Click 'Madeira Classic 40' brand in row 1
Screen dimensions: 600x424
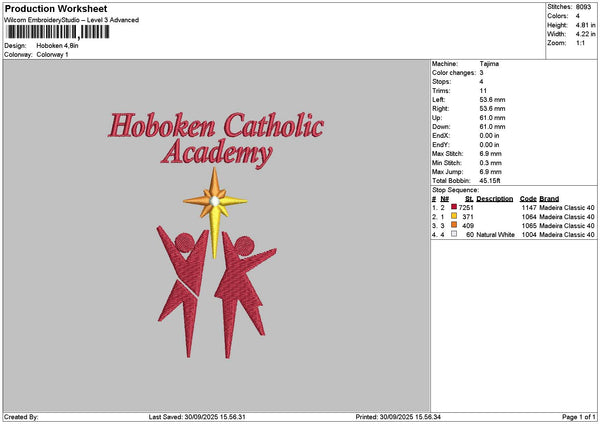click(x=567, y=208)
